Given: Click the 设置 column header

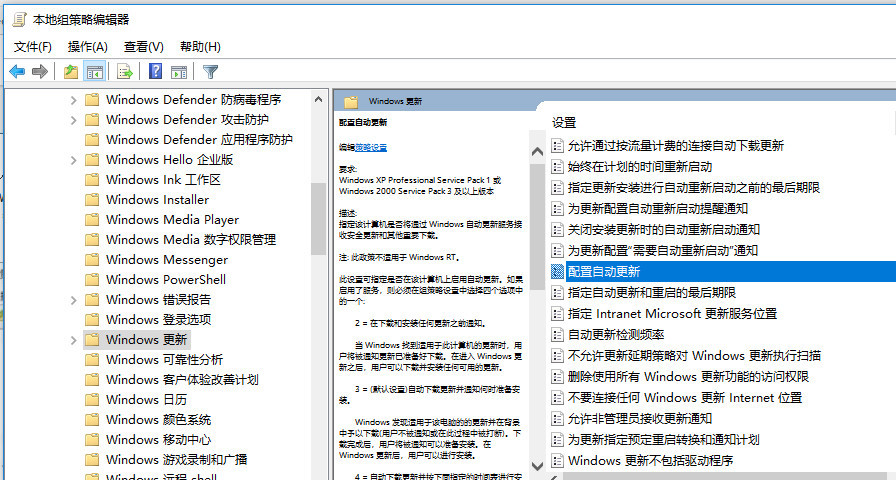Looking at the screenshot, I should [x=564, y=122].
